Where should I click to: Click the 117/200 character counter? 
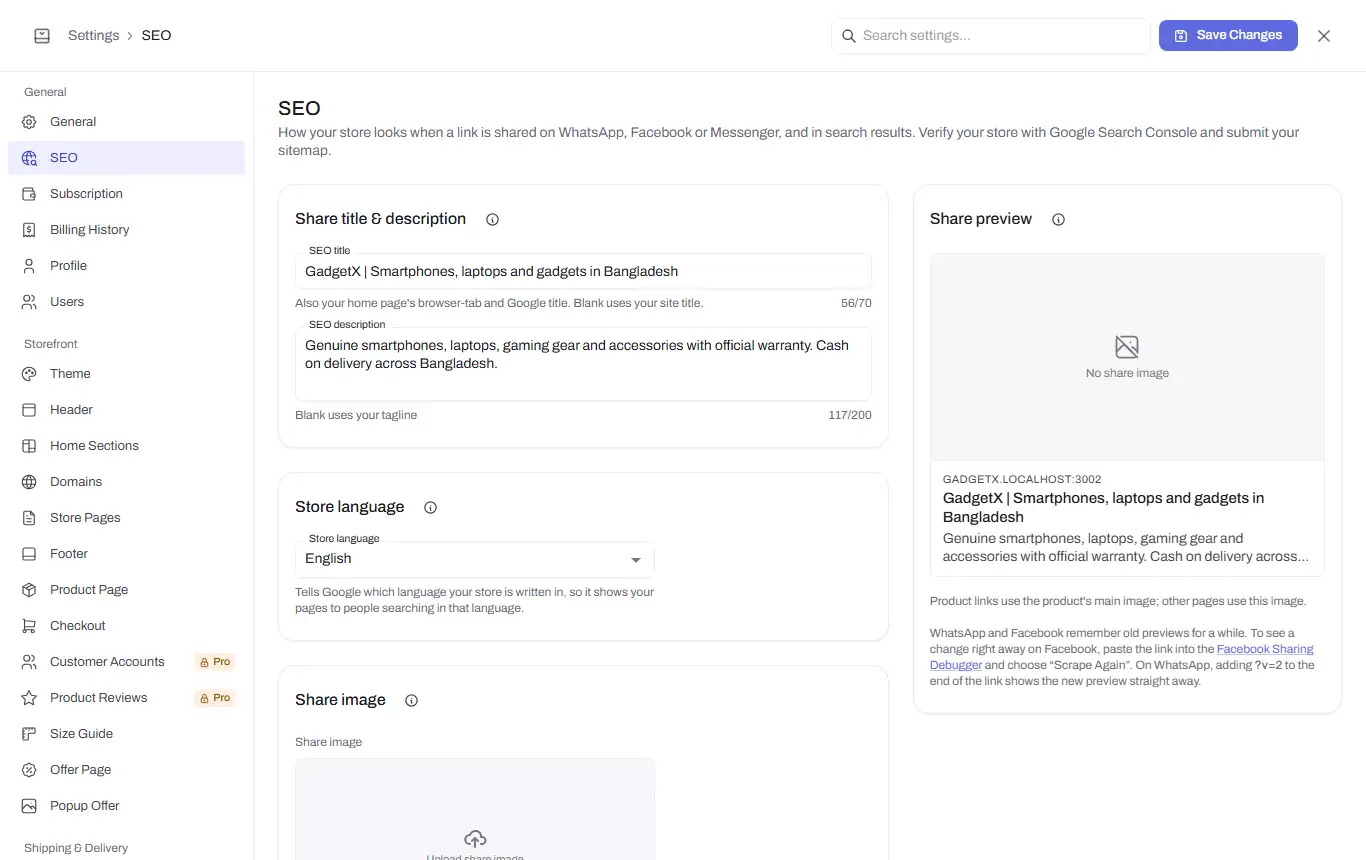[850, 415]
